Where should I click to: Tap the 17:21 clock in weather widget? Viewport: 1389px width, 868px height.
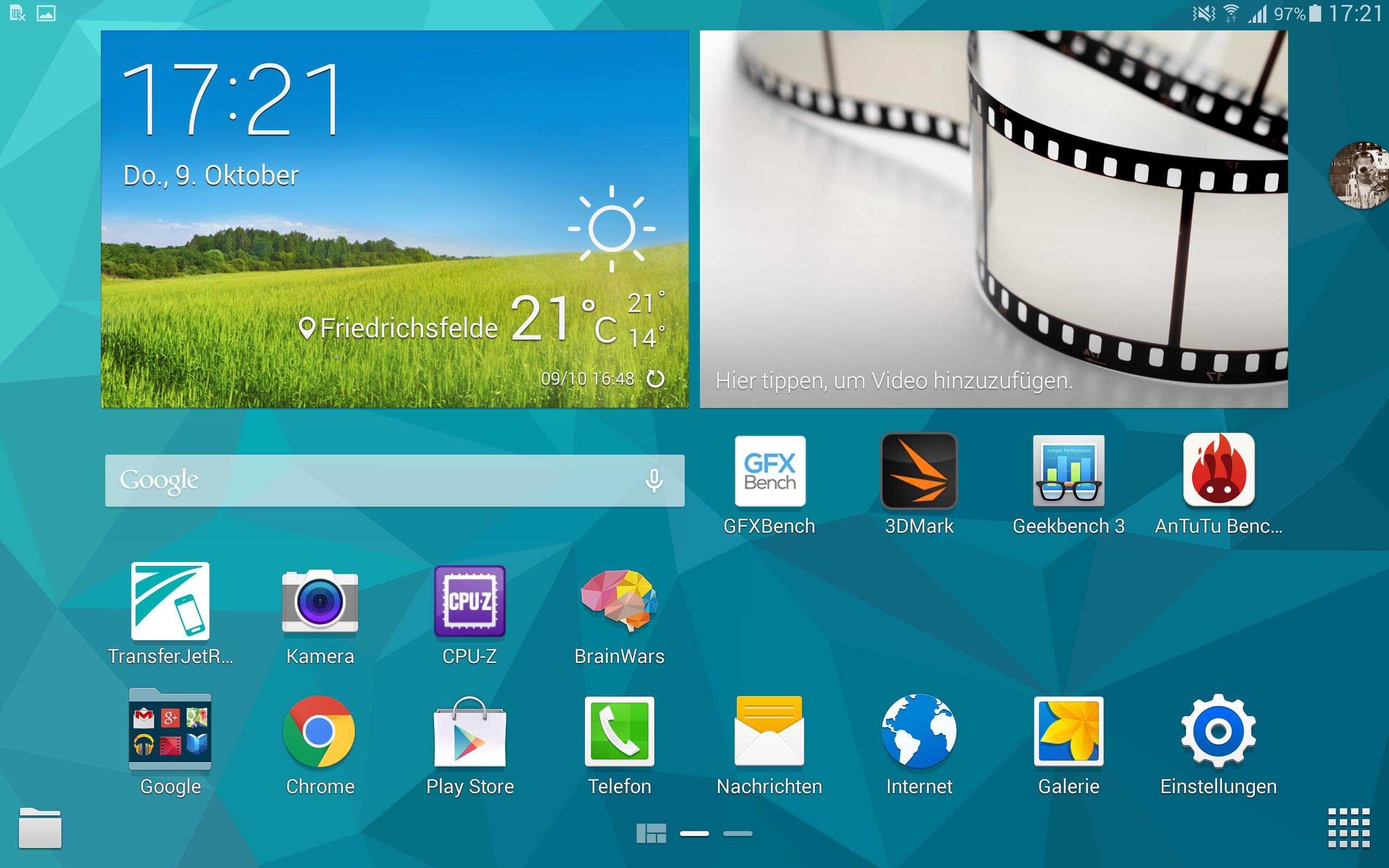tap(232, 99)
